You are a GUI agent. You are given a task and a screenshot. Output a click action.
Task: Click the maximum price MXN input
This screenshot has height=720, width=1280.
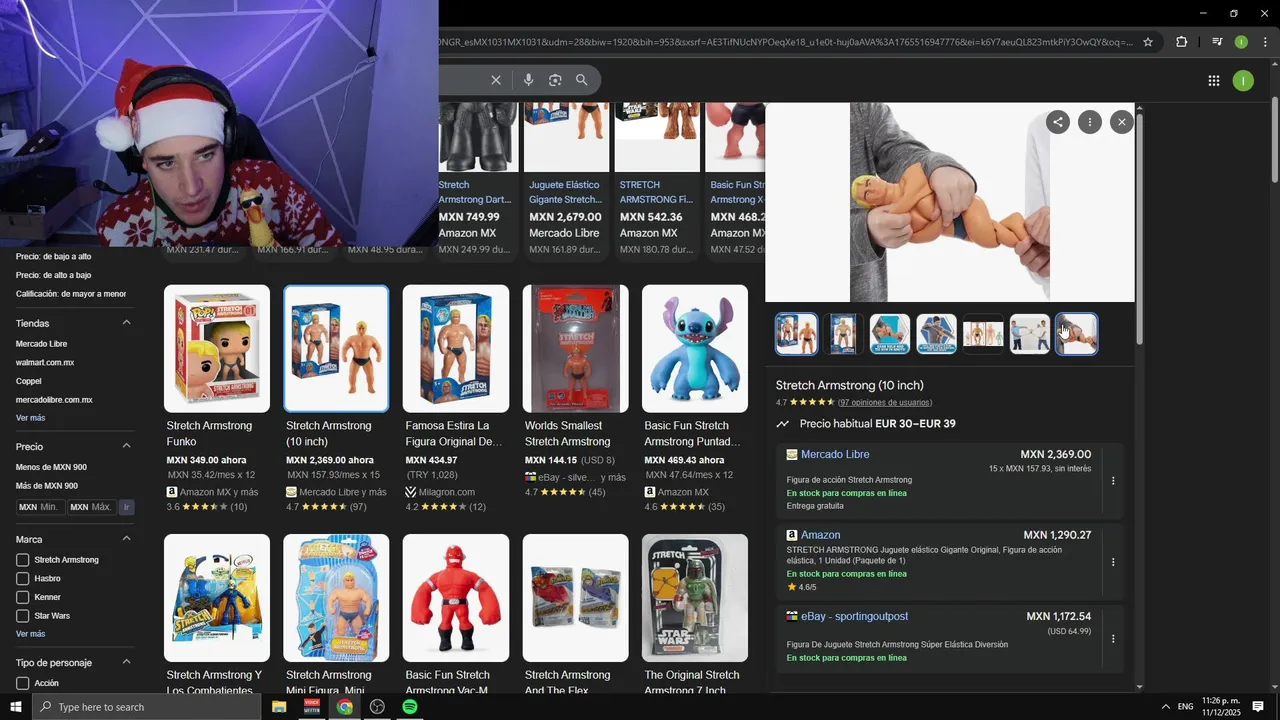91,507
